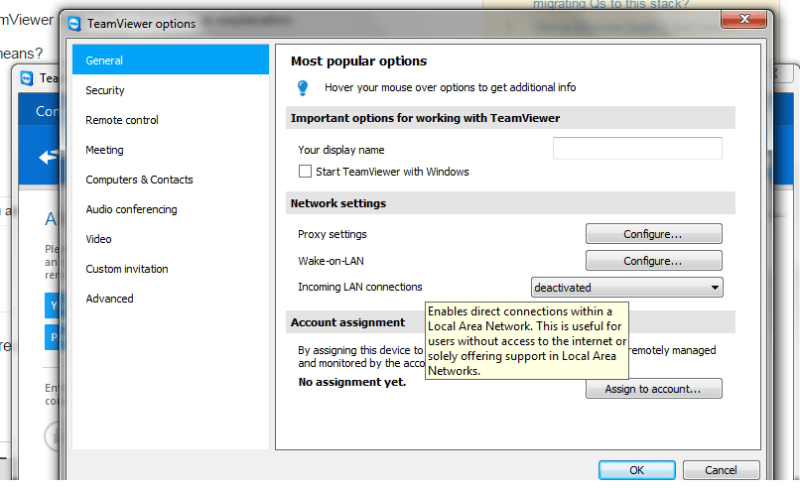Click the back arrow in the background TeamViewer window
The image size is (800, 488).
tap(48, 157)
